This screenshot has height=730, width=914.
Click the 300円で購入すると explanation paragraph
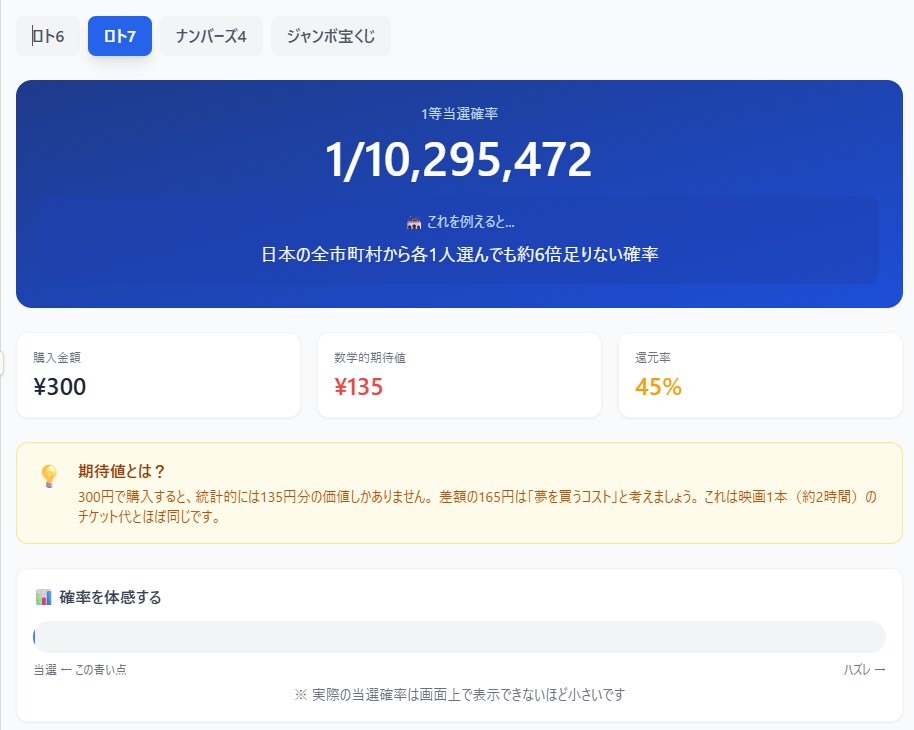coord(477,506)
